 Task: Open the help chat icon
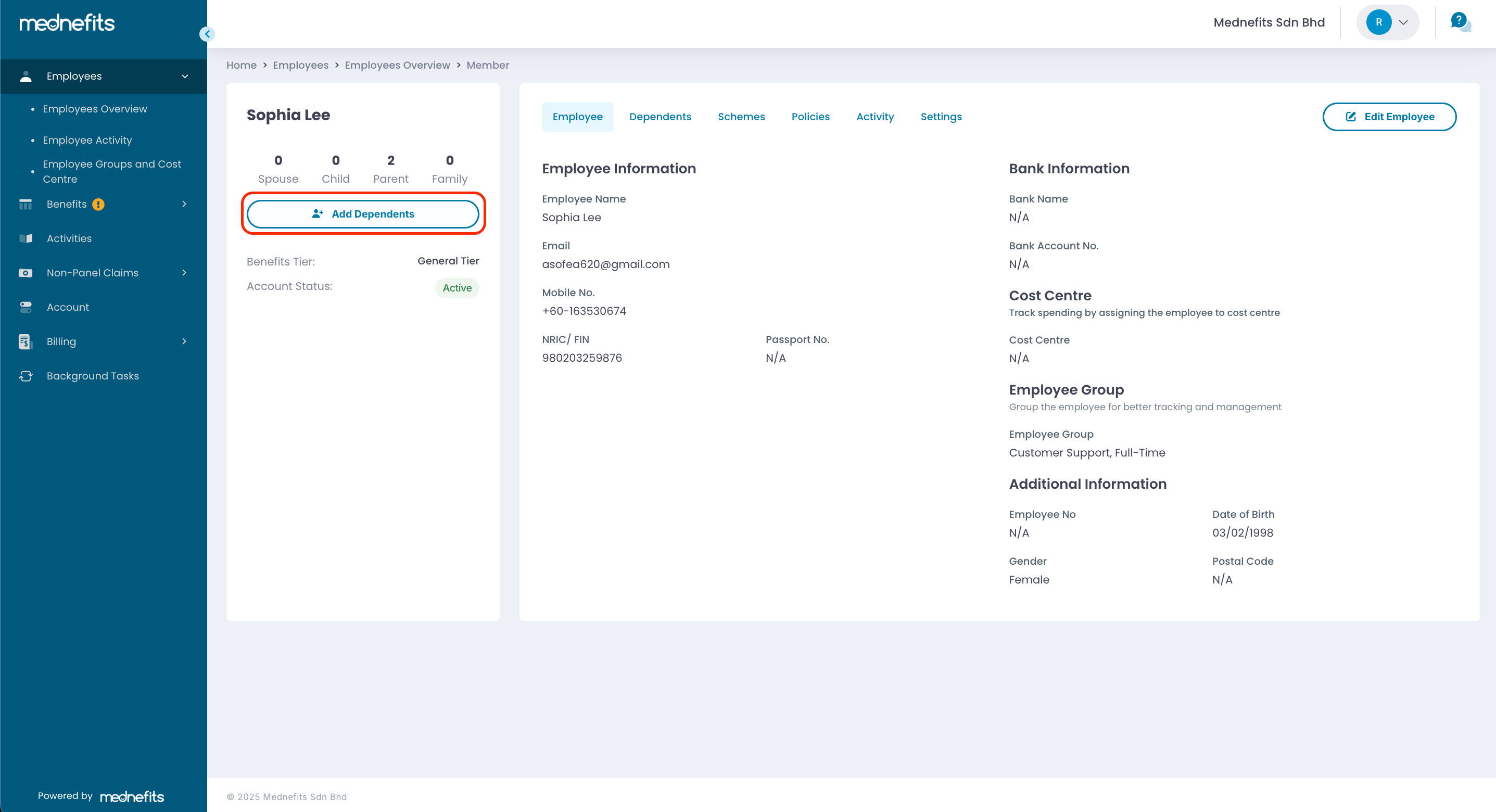point(1460,22)
